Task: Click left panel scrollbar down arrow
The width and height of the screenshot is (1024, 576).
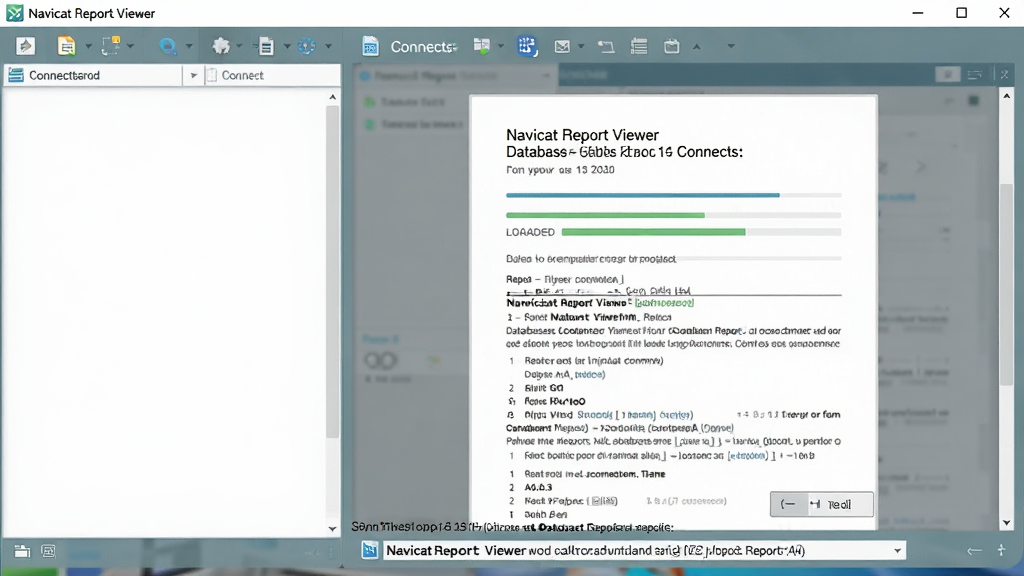Action: (x=332, y=529)
